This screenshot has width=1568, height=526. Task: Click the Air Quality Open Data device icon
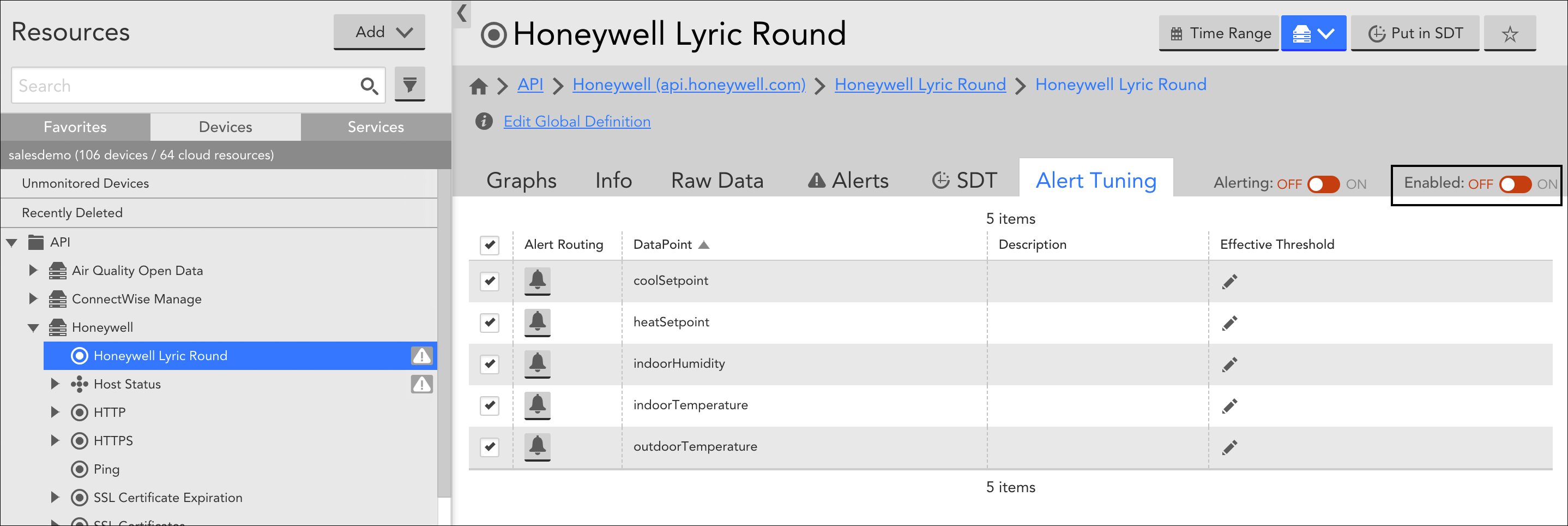[x=58, y=270]
